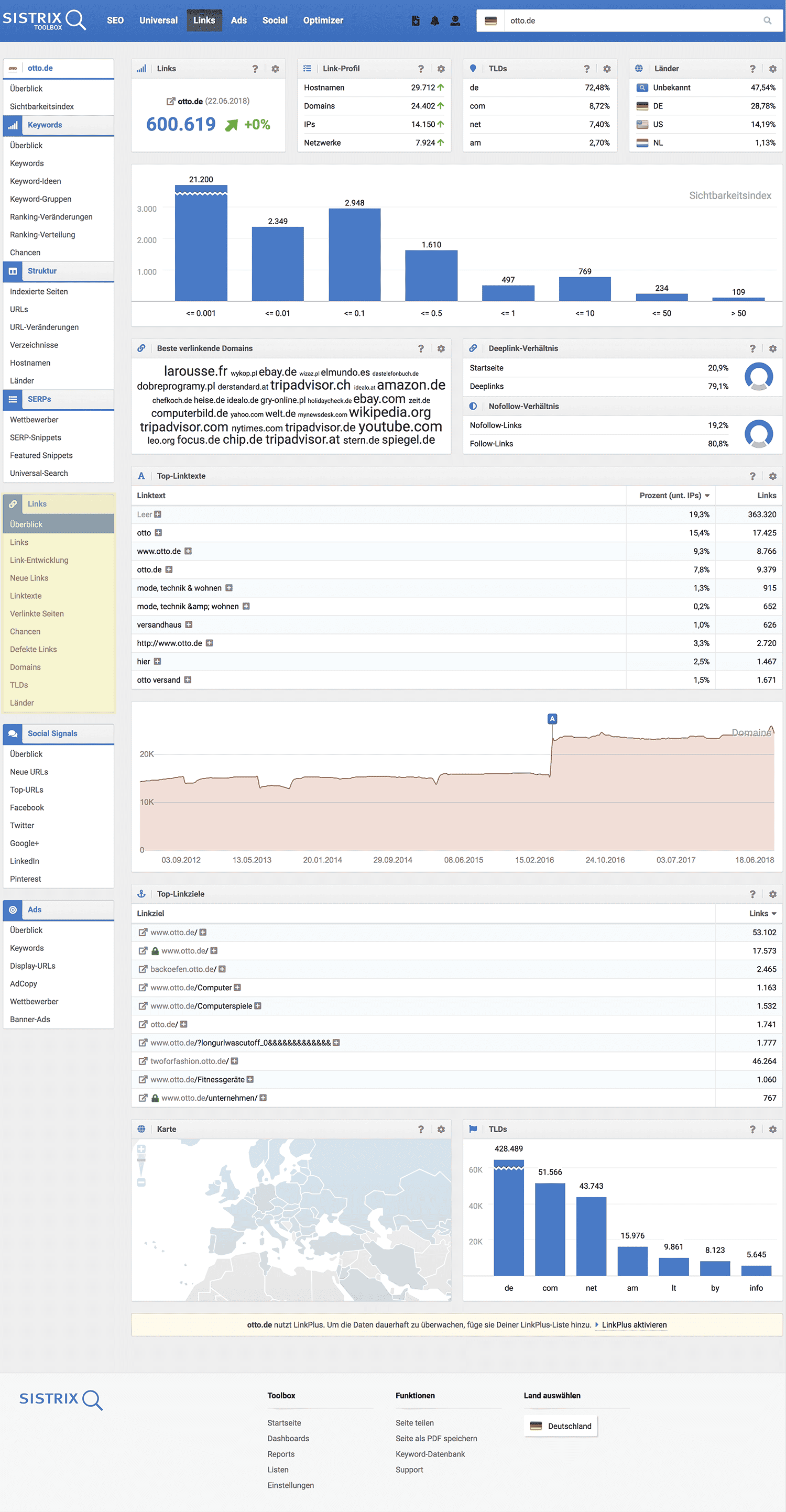Open the Ads top navigation tab
Viewport: 786px width, 1512px height.
click(239, 20)
